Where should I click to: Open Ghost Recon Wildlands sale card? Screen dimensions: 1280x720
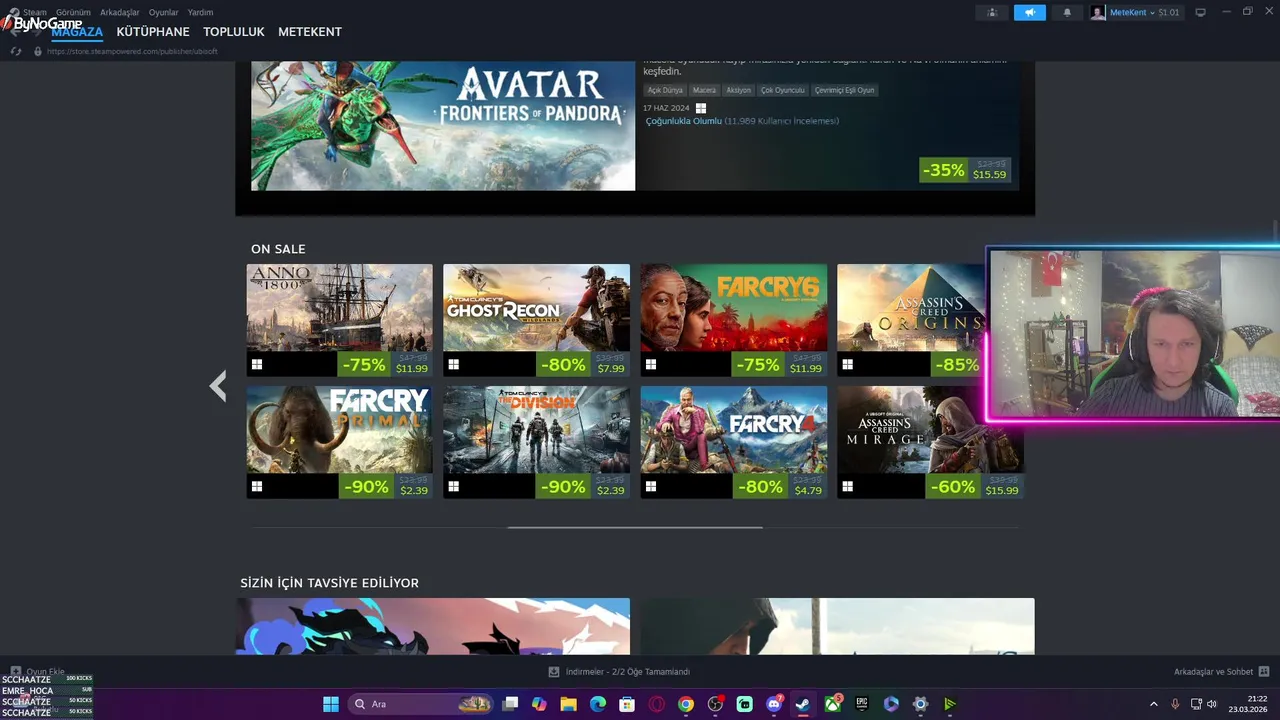coord(536,320)
